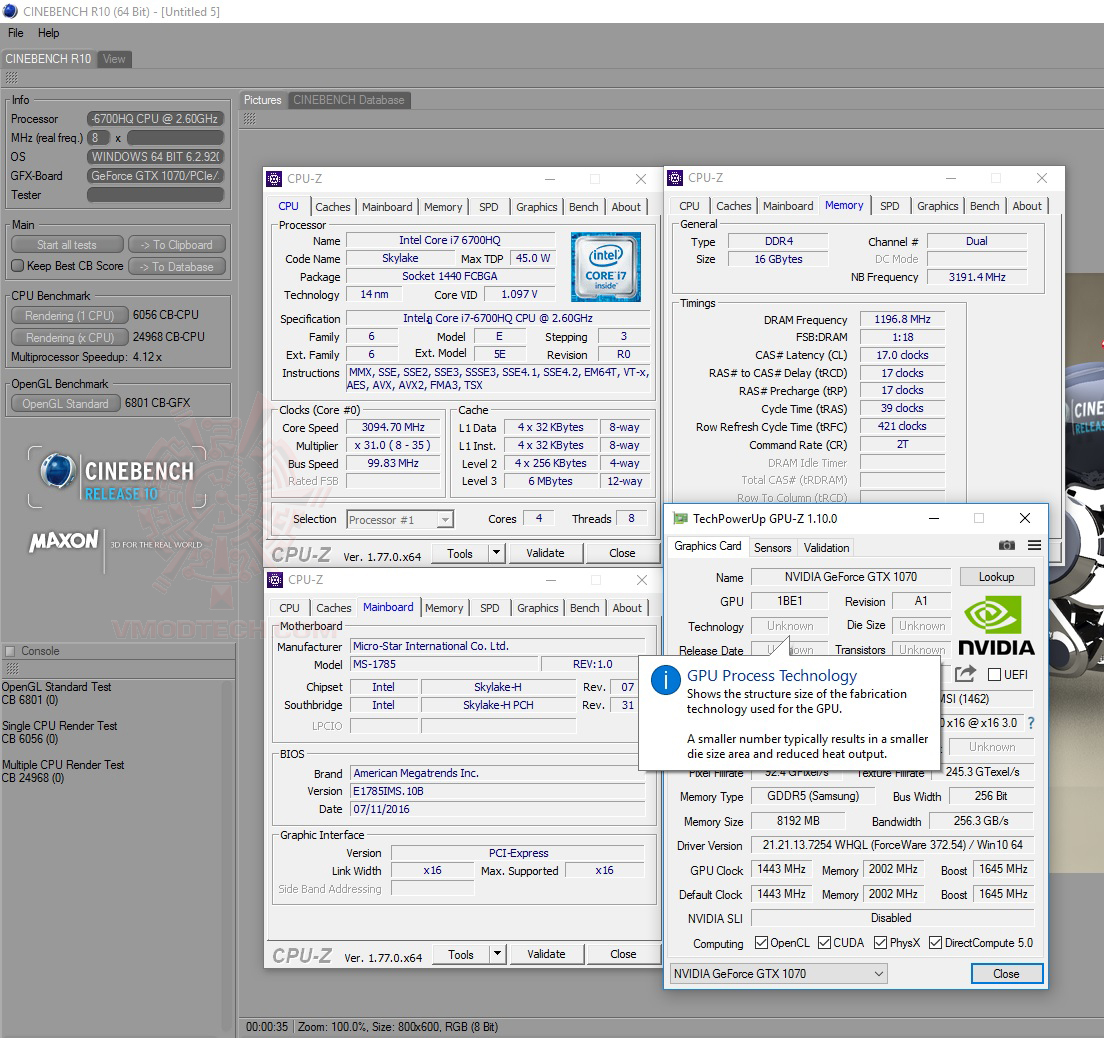Click the top-left CPU-Z title bar icon

coord(274,179)
